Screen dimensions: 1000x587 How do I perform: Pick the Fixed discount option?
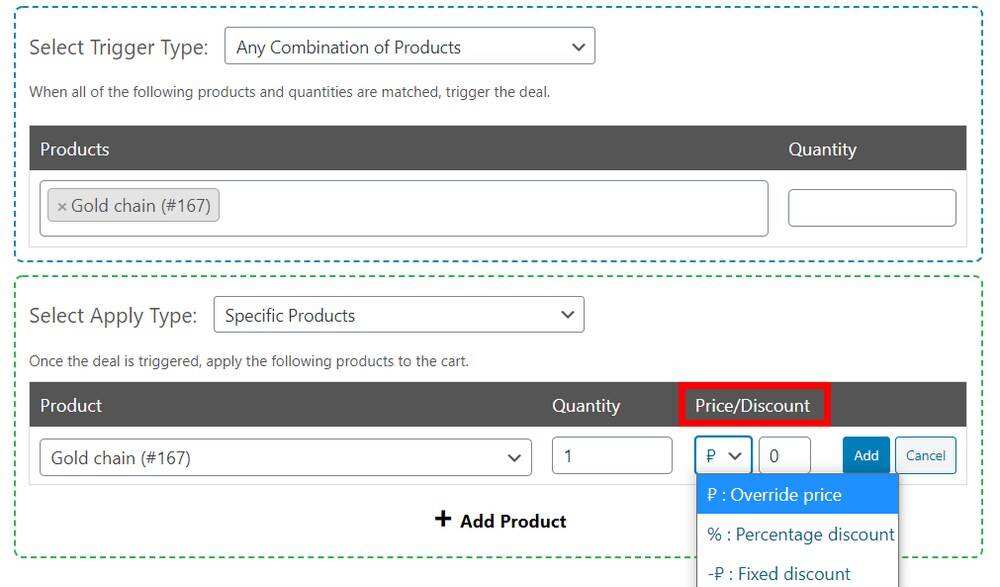click(779, 573)
